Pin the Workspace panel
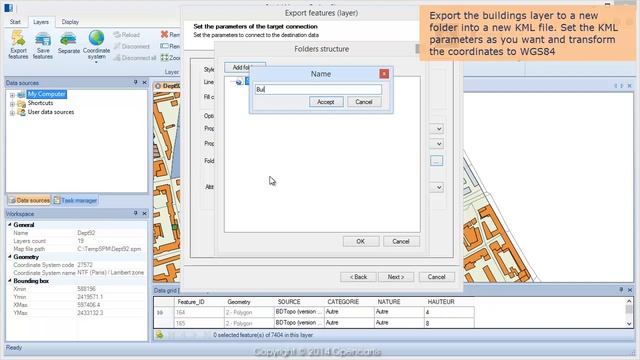 pos(136,213)
